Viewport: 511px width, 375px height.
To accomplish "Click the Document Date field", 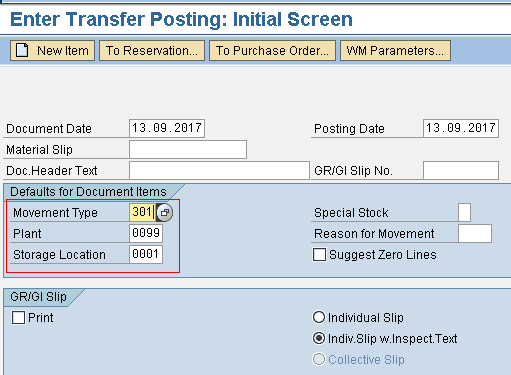I will [x=167, y=128].
